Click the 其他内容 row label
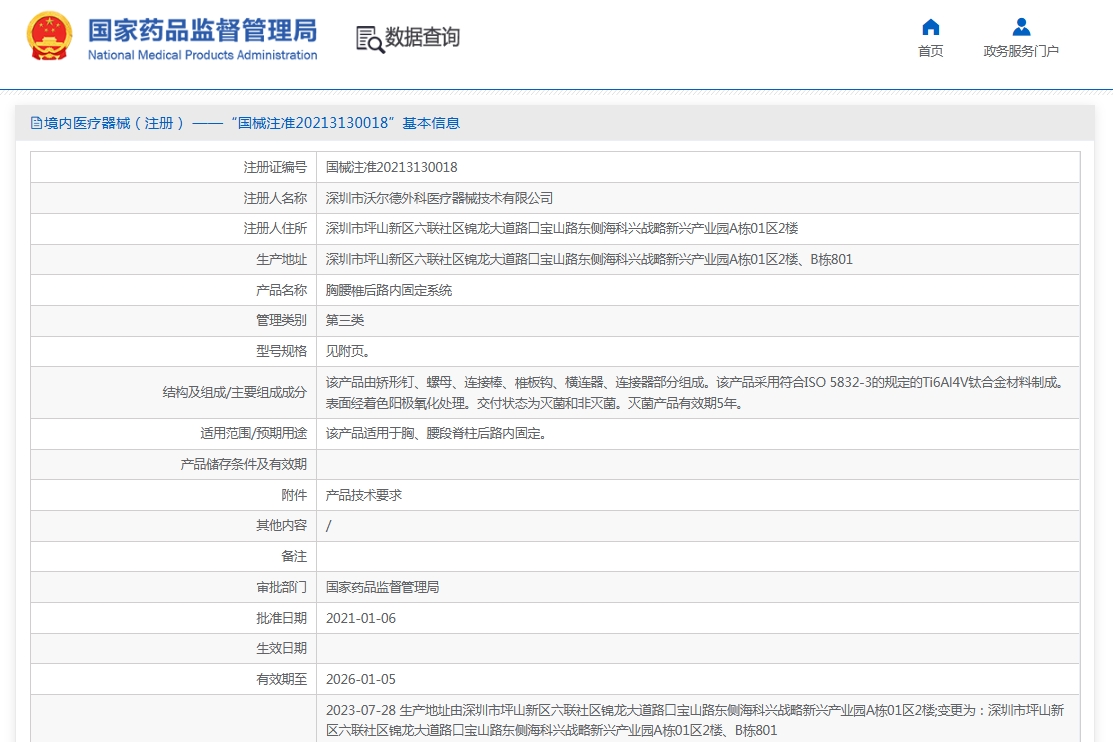The width and height of the screenshot is (1113, 742). click(282, 525)
